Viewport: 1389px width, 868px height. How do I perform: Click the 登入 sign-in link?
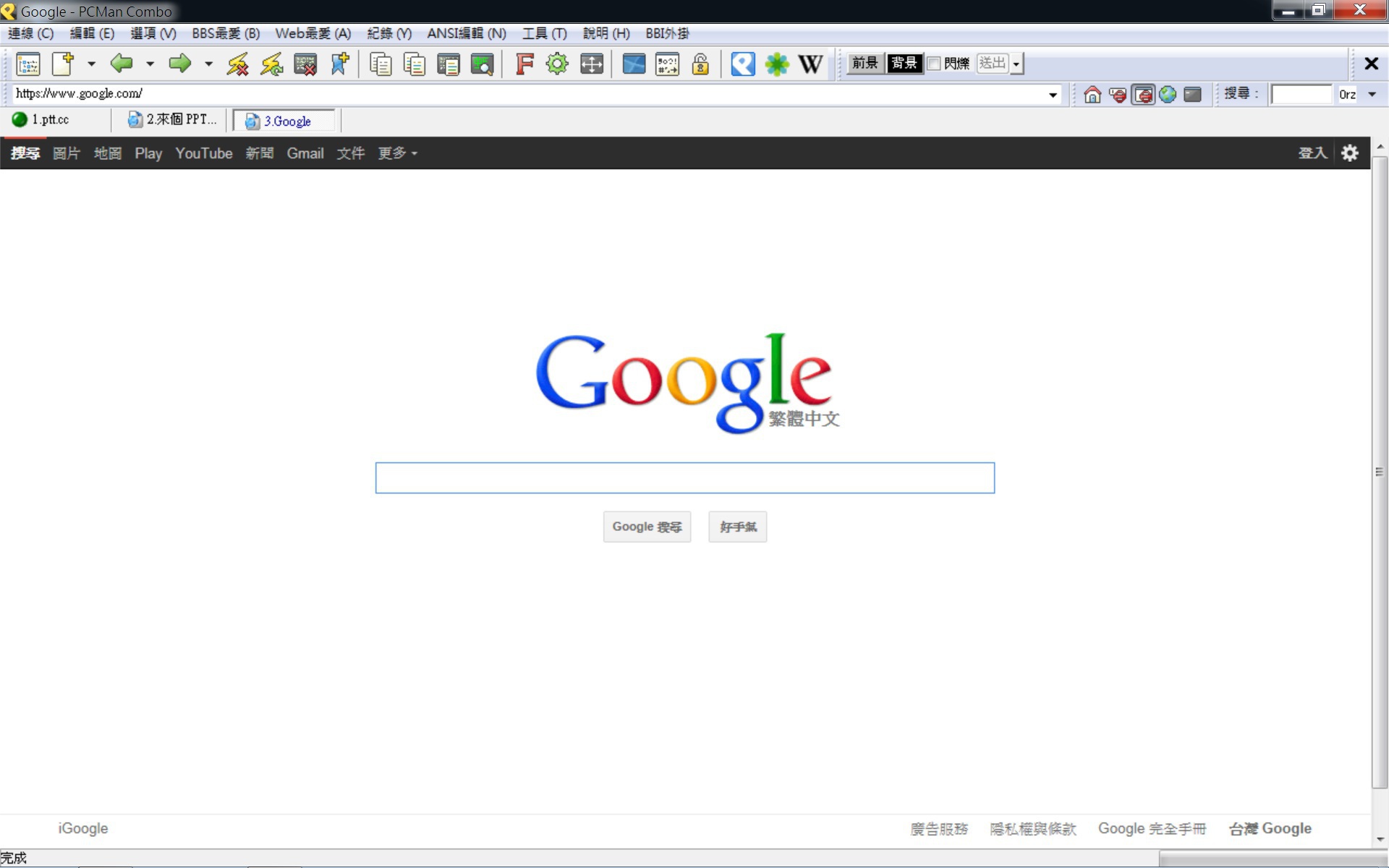click(x=1312, y=153)
